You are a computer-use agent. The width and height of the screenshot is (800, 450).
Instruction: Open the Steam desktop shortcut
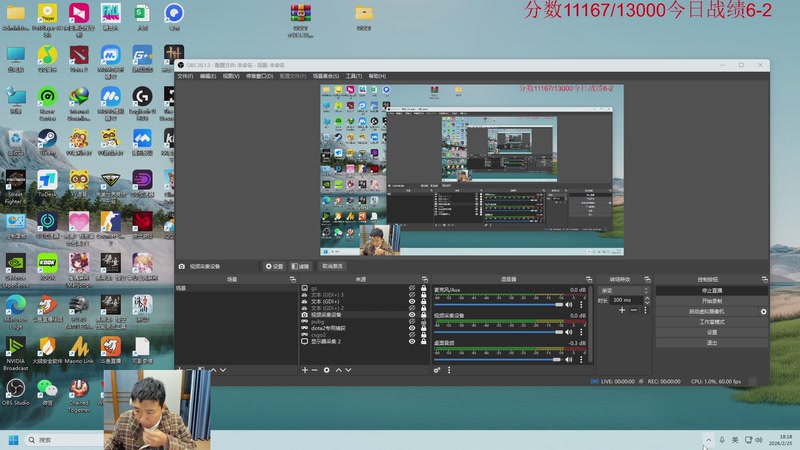point(47,142)
